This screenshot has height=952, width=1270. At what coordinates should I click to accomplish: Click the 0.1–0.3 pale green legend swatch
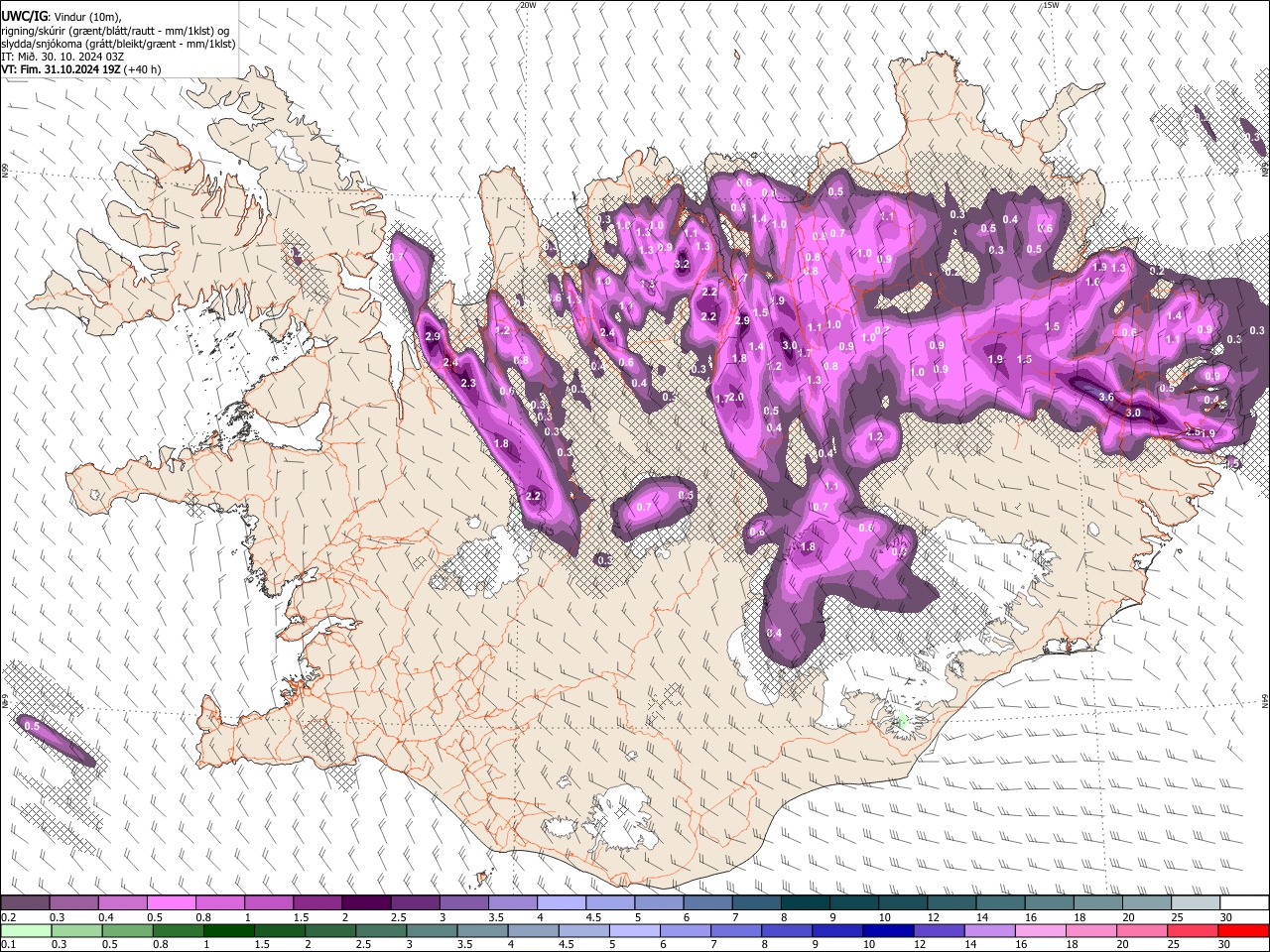(26, 930)
